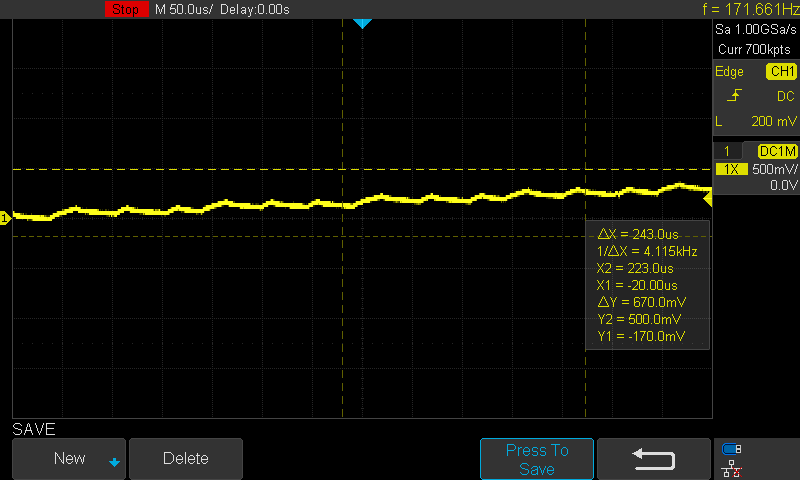
Task: Click the ΔX = 243.0us cursor reading
Action: pos(638,234)
